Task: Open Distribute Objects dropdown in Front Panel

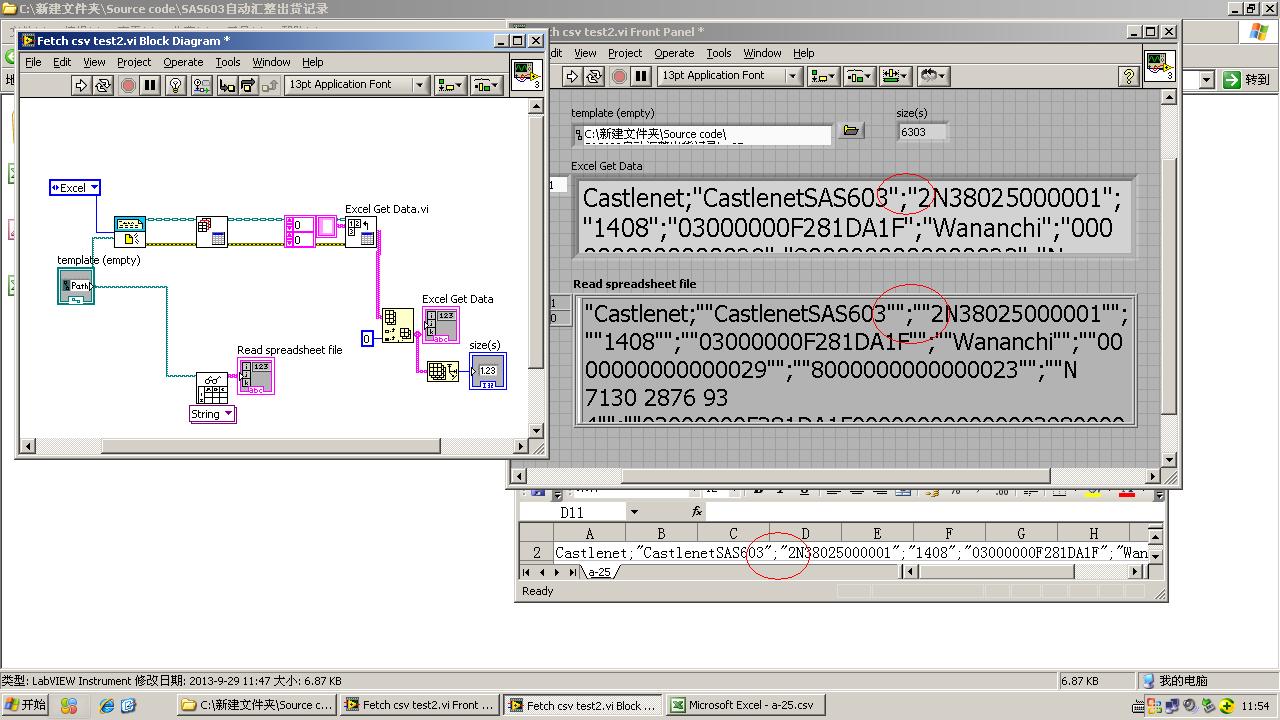Action: pyautogui.click(x=859, y=76)
